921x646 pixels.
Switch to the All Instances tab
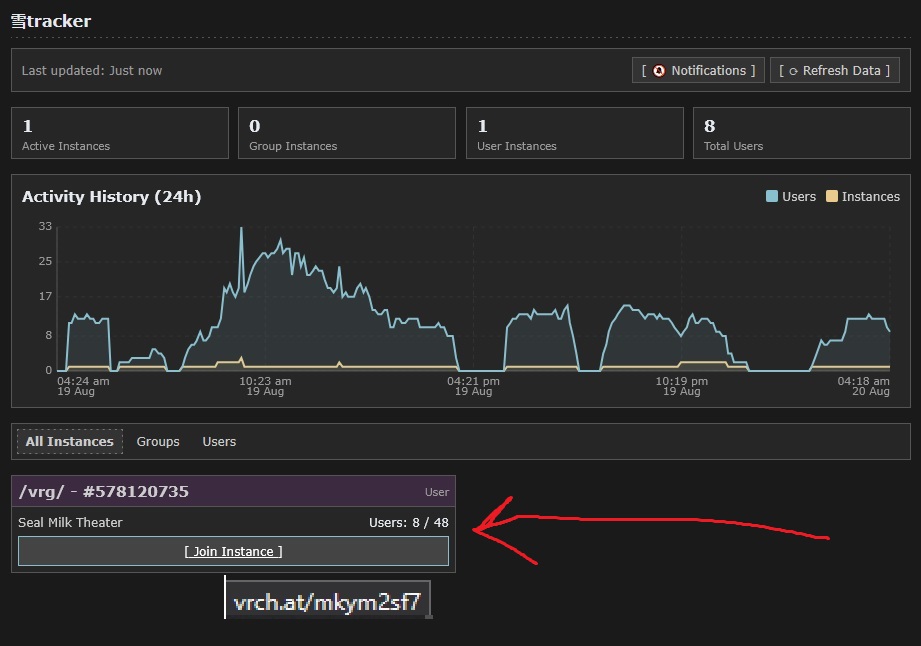69,442
